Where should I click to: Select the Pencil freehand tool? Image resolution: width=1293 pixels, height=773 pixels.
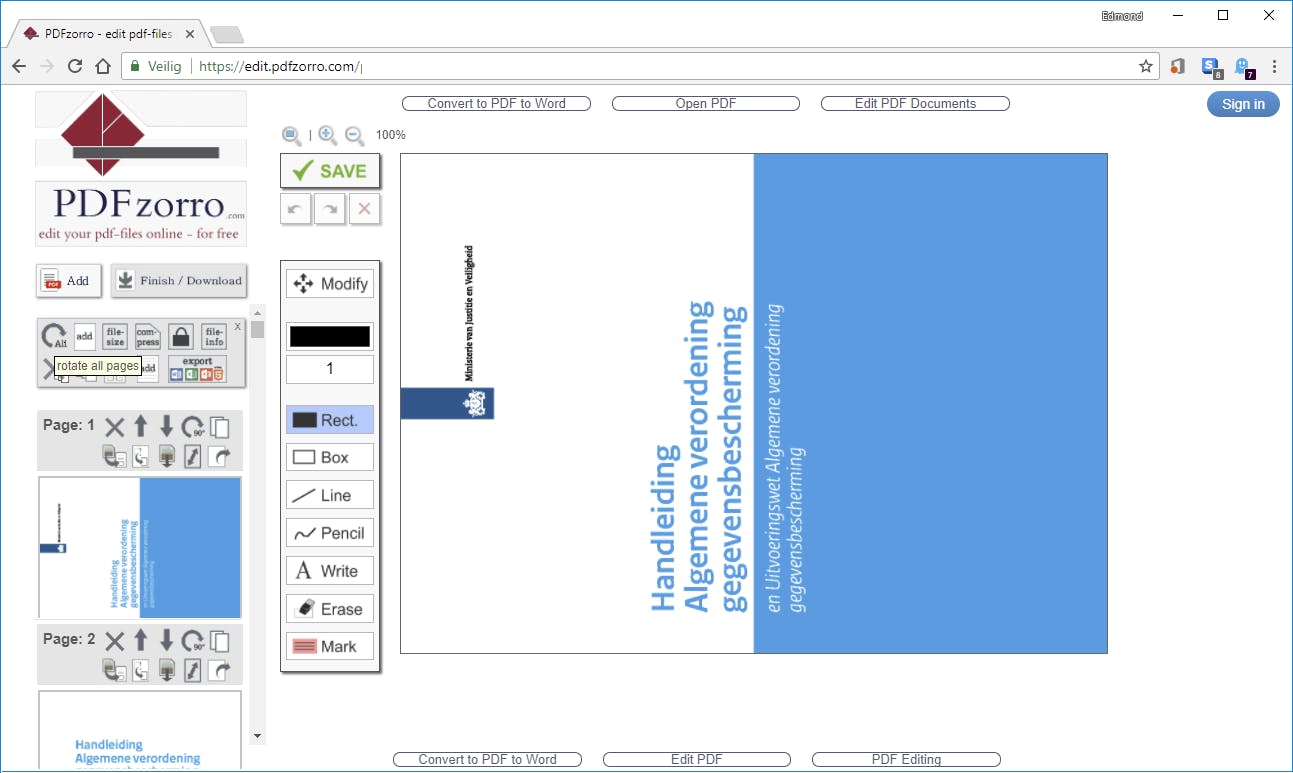[x=330, y=533]
